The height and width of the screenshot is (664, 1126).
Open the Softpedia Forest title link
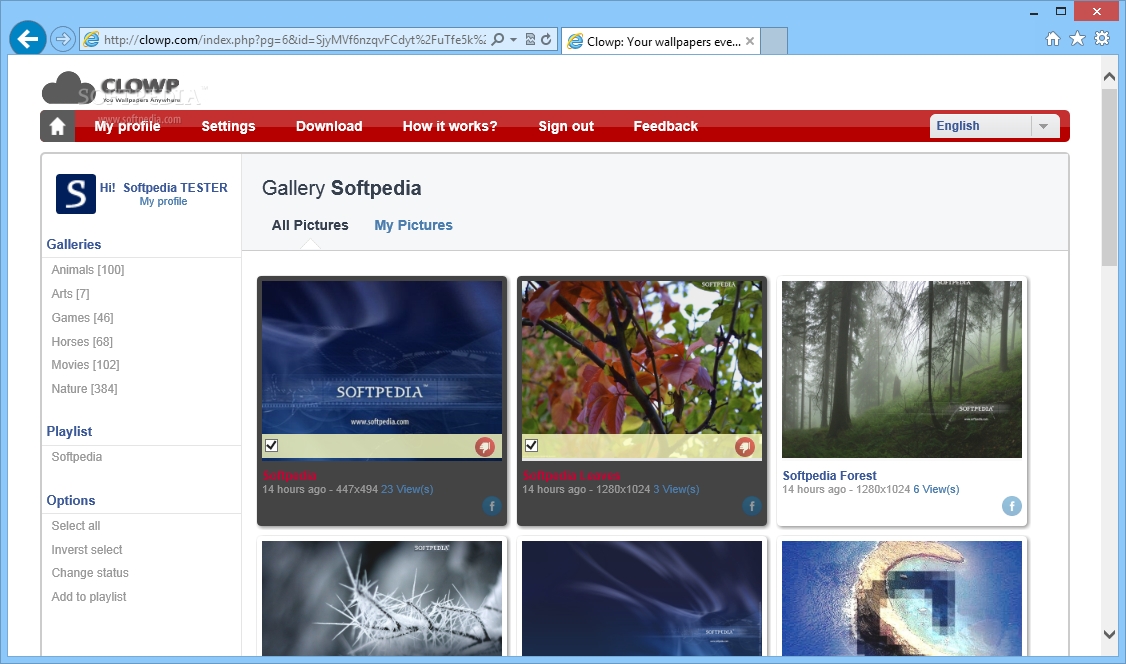tap(829, 475)
